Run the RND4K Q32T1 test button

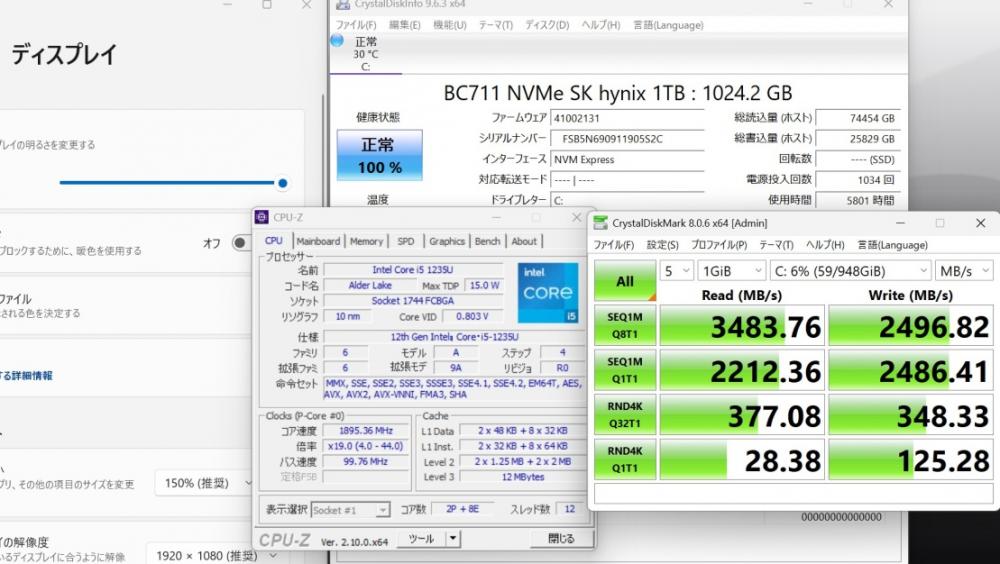point(625,415)
